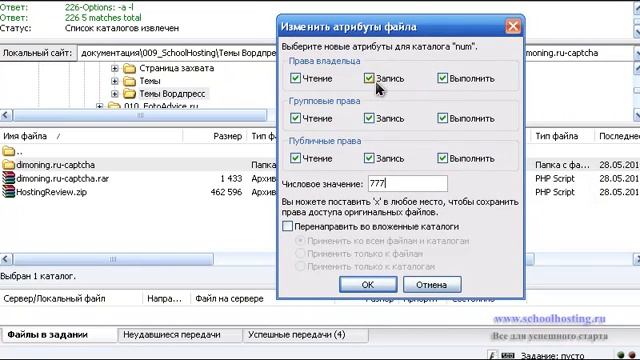640x360 pixels.
Task: Close the Изменить атрибуты файла dialog
Action: 513,27
